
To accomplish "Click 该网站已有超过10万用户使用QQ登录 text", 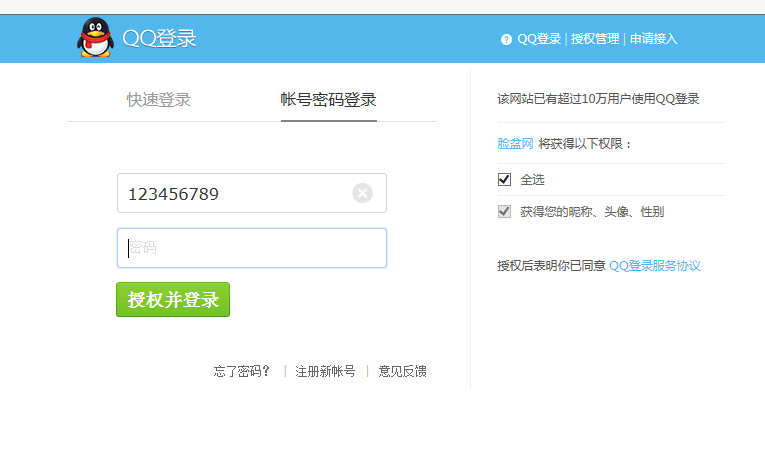I will tap(598, 99).
